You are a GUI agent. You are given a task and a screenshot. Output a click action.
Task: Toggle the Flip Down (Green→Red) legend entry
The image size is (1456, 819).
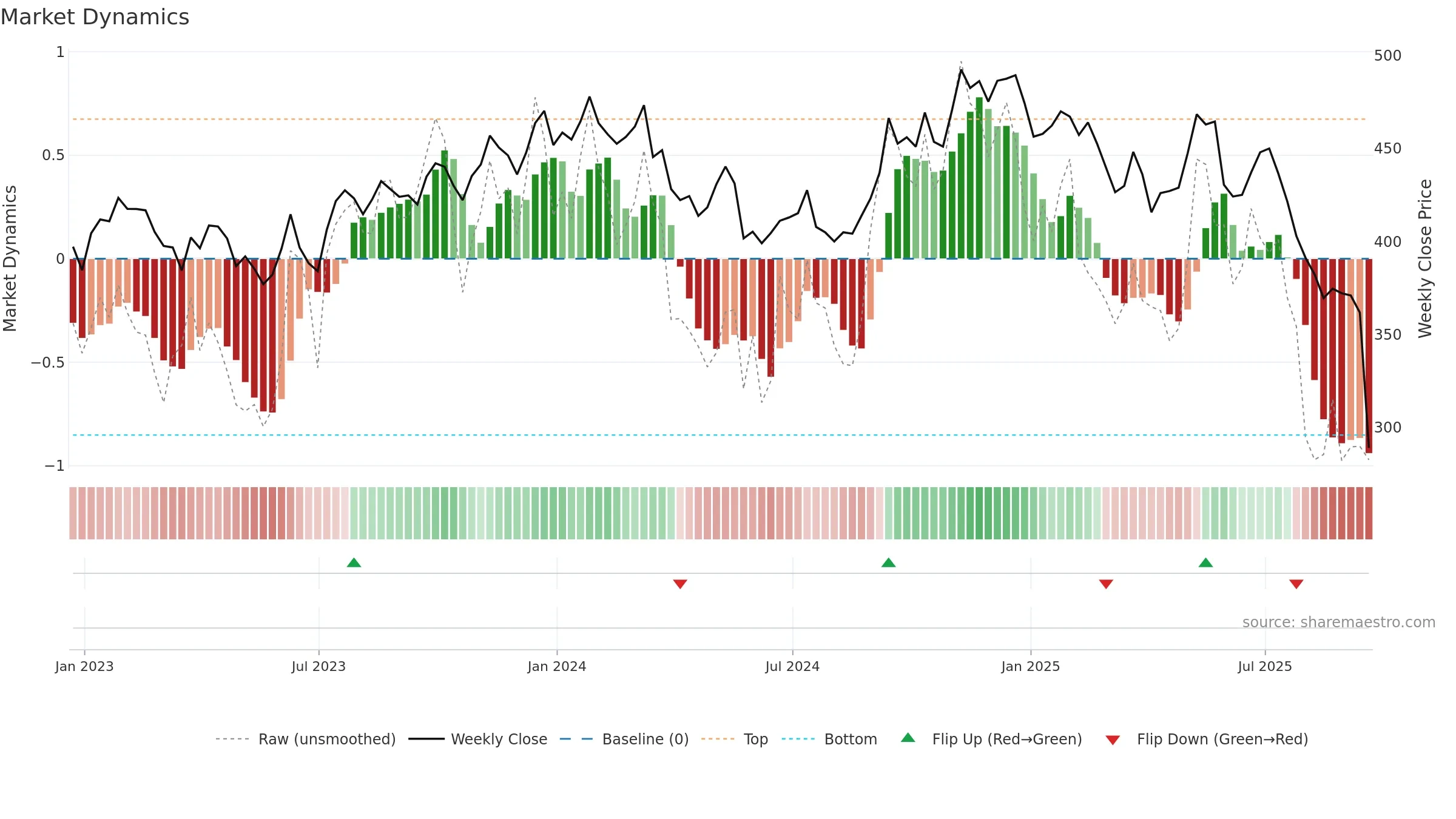[x=1207, y=739]
